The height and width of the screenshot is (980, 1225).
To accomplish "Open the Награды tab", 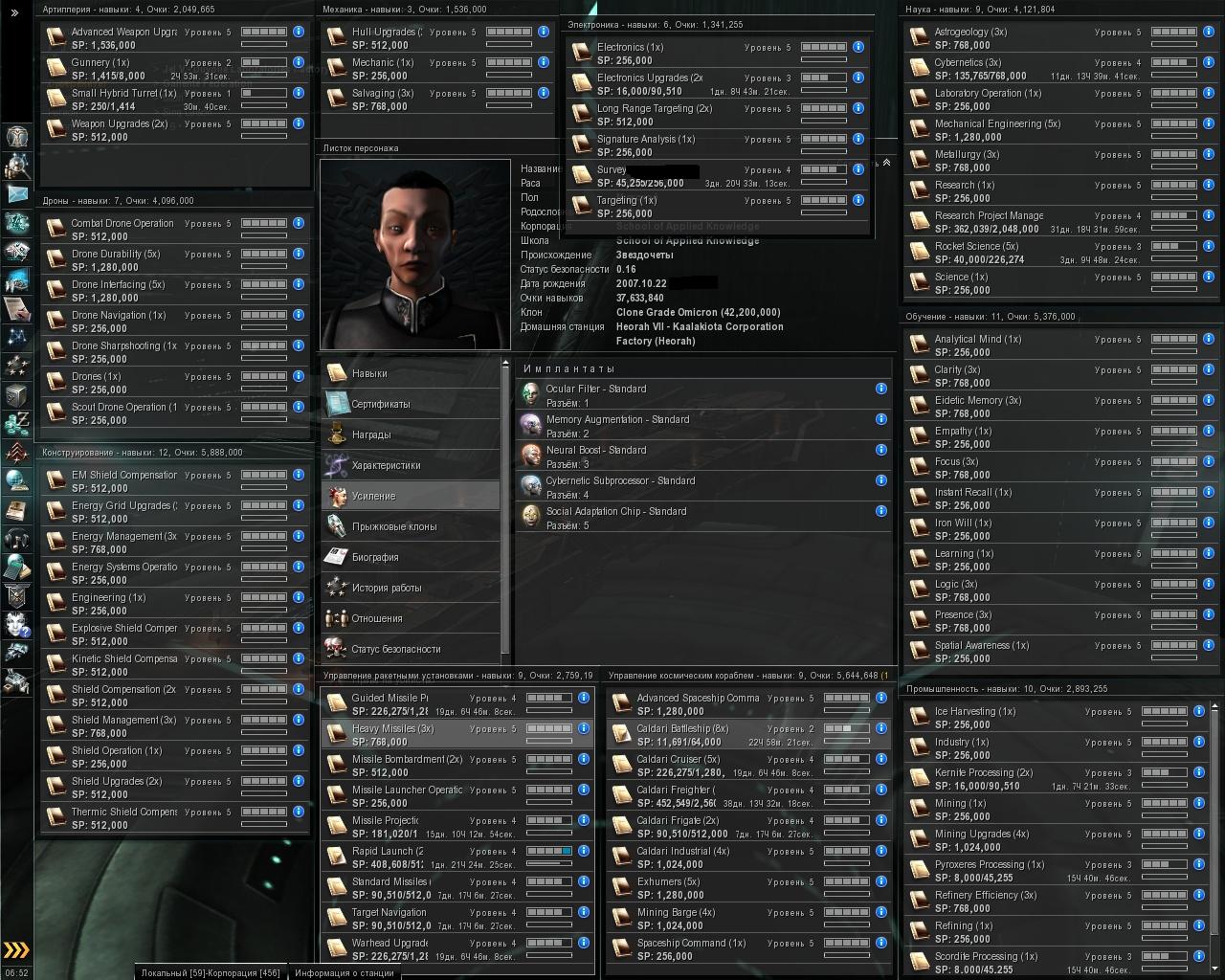I will click(x=411, y=434).
